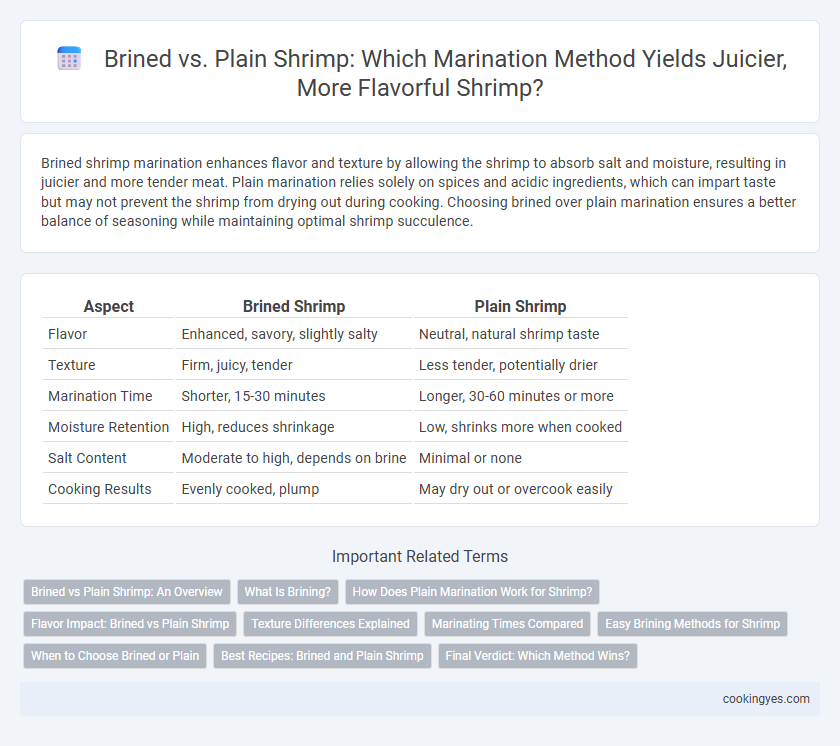This screenshot has height=746, width=840.
Task: Select the 'Salt Content' row label
Action: 87,458
